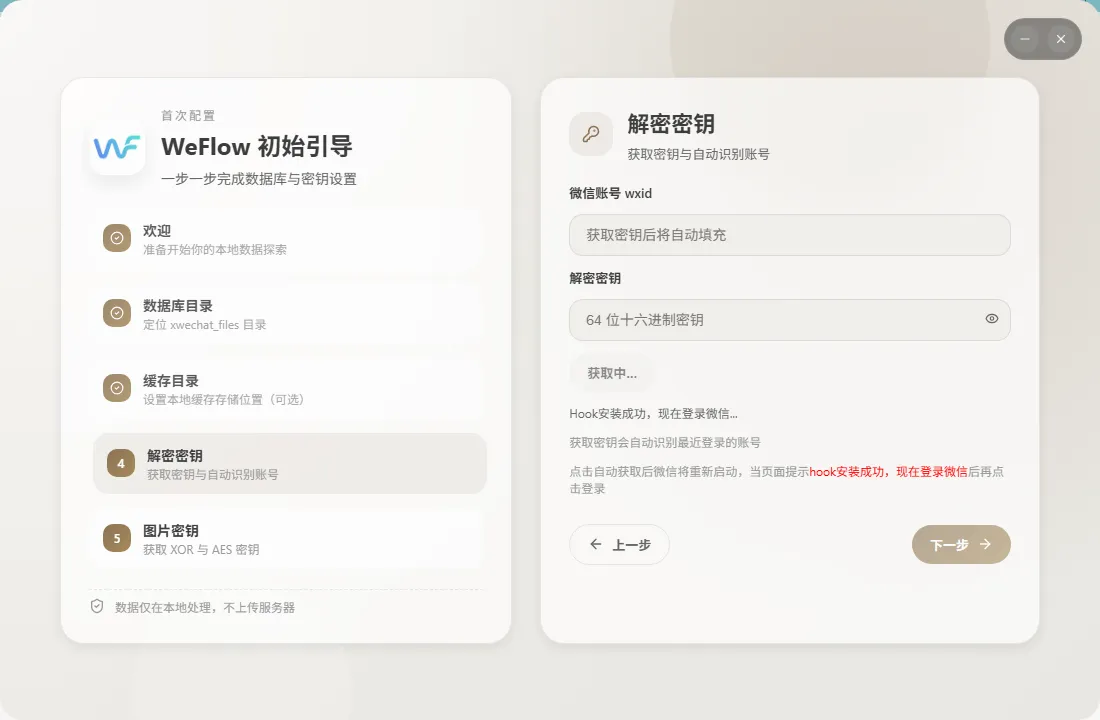
Task: Select the 缓存目录 step
Action: 287,389
